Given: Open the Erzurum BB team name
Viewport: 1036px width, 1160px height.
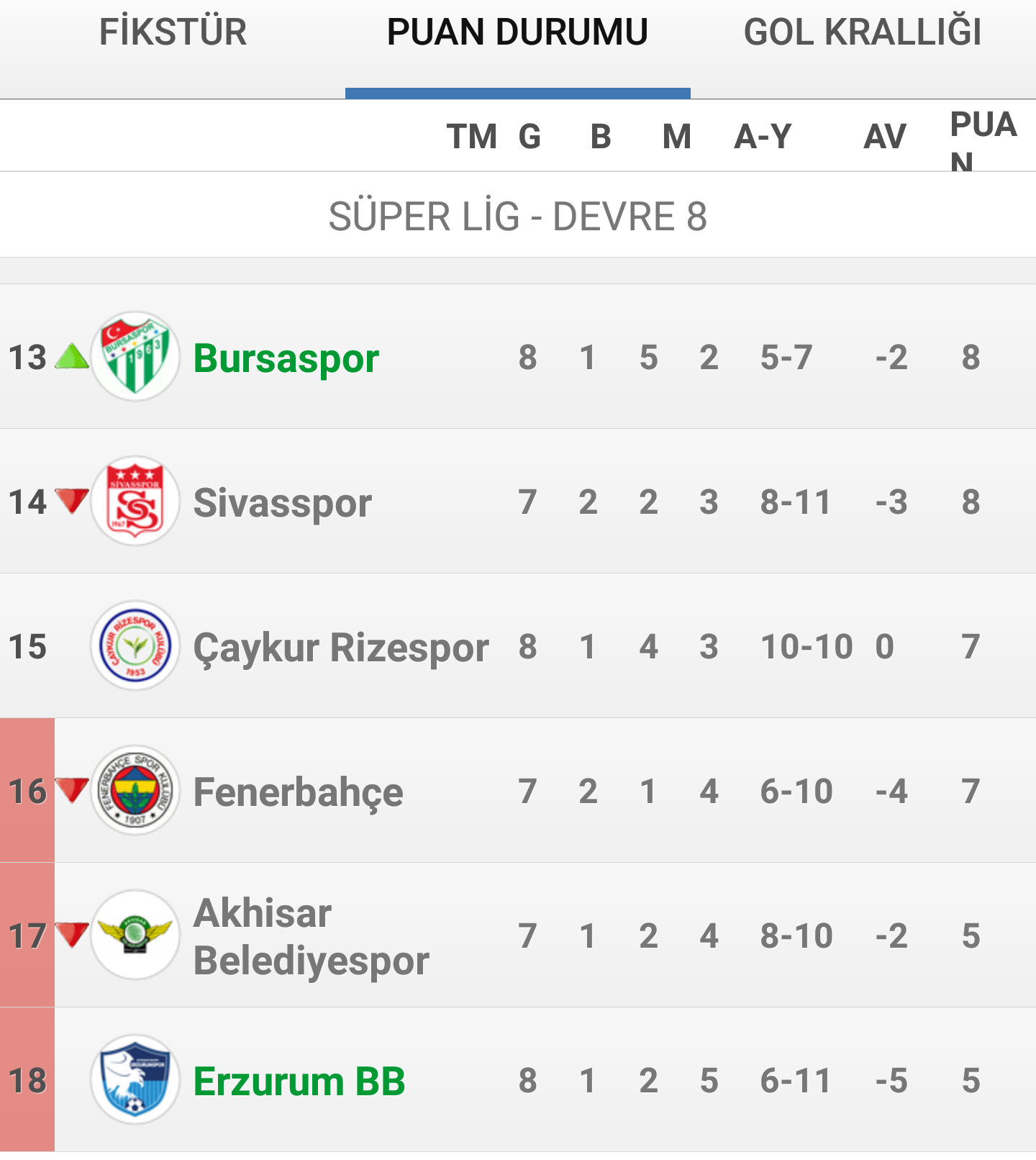Looking at the screenshot, I should coord(299,1081).
